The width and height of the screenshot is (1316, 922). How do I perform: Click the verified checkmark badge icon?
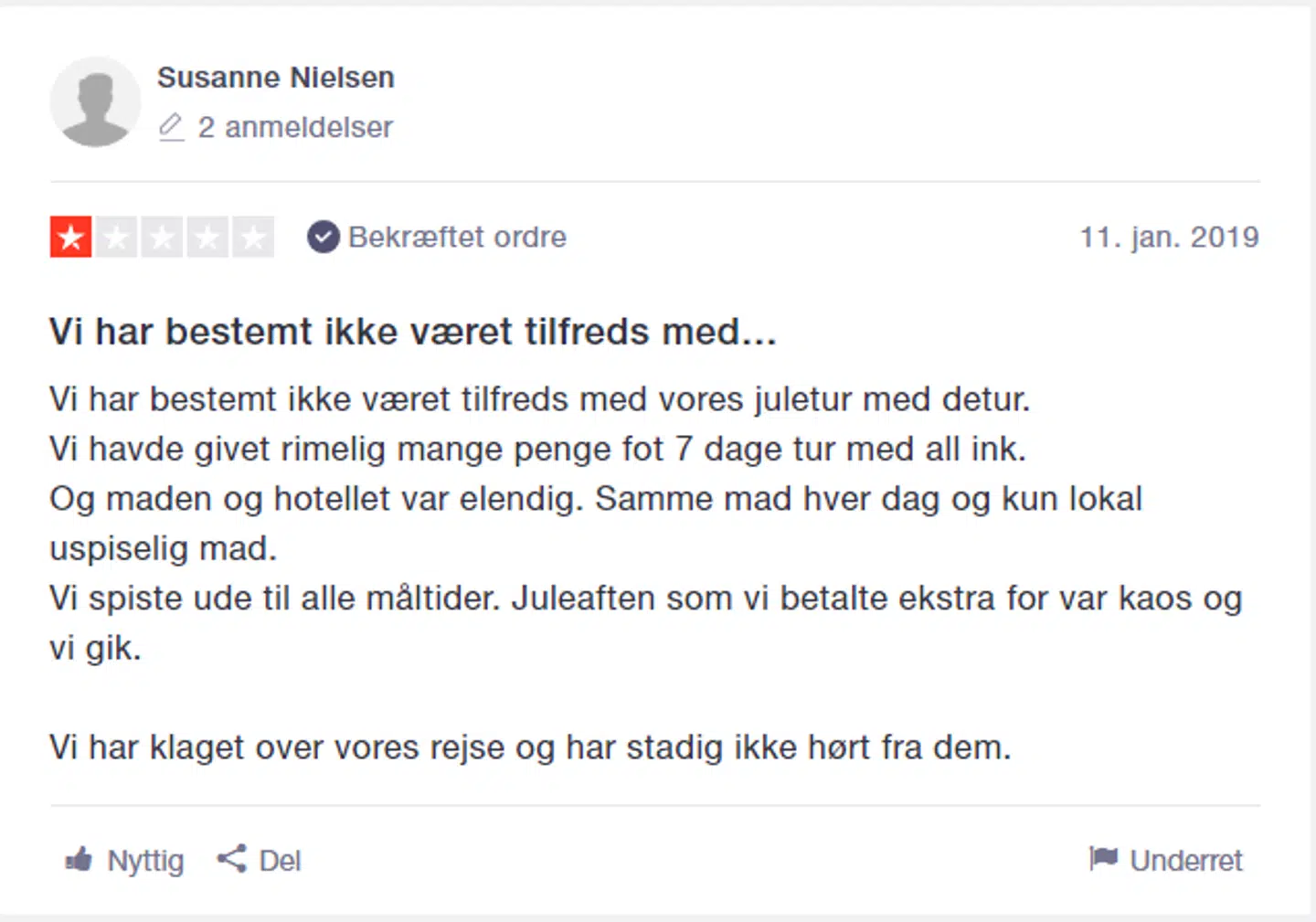323,238
